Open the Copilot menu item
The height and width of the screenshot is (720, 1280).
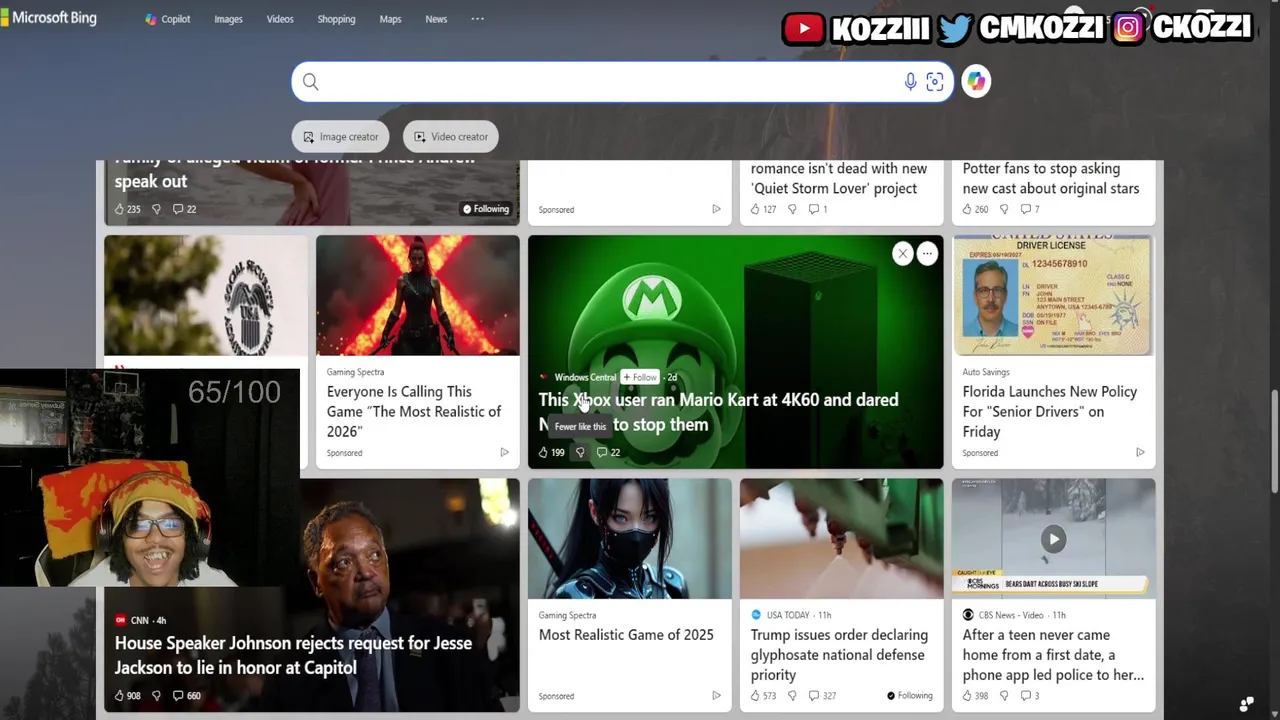click(167, 19)
